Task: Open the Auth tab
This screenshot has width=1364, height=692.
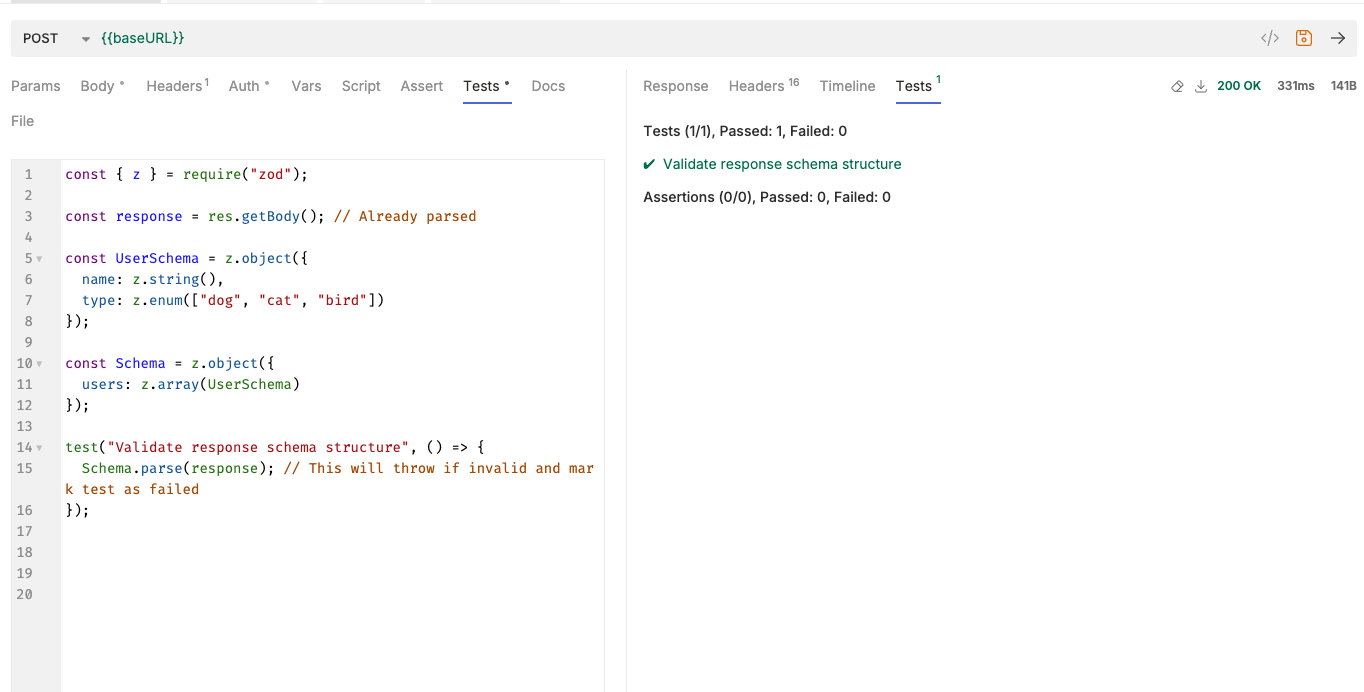Action: pyautogui.click(x=244, y=86)
